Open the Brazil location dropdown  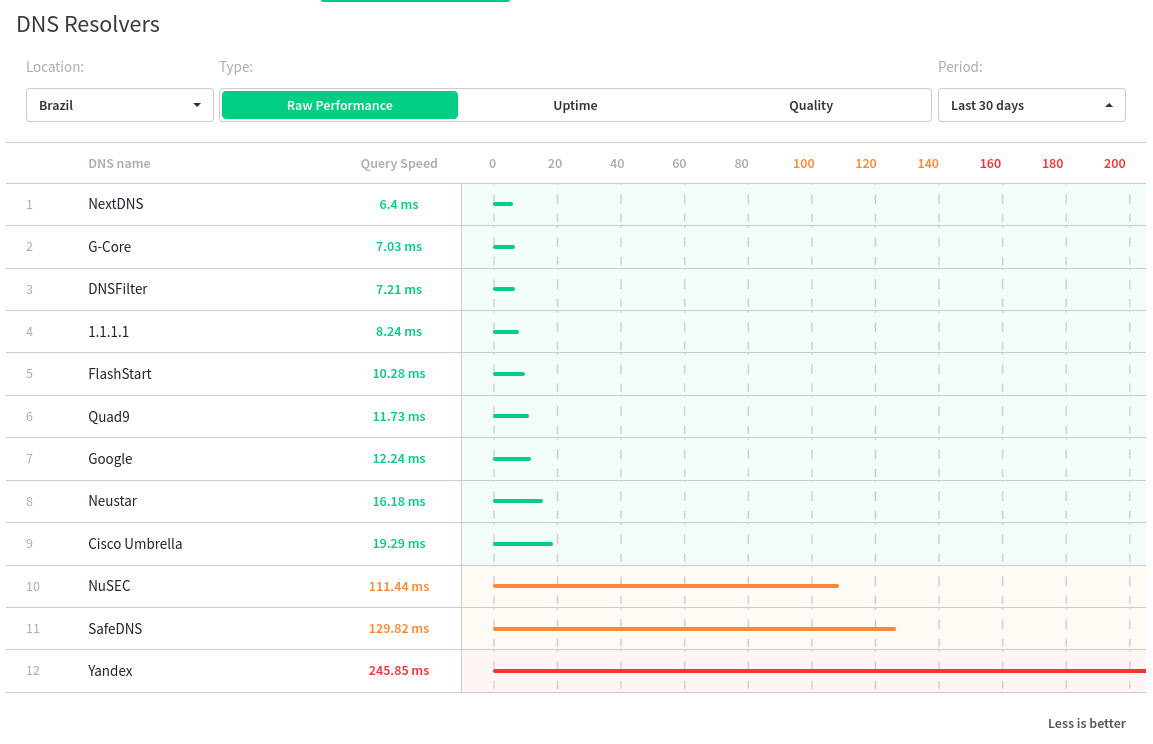pyautogui.click(x=120, y=105)
